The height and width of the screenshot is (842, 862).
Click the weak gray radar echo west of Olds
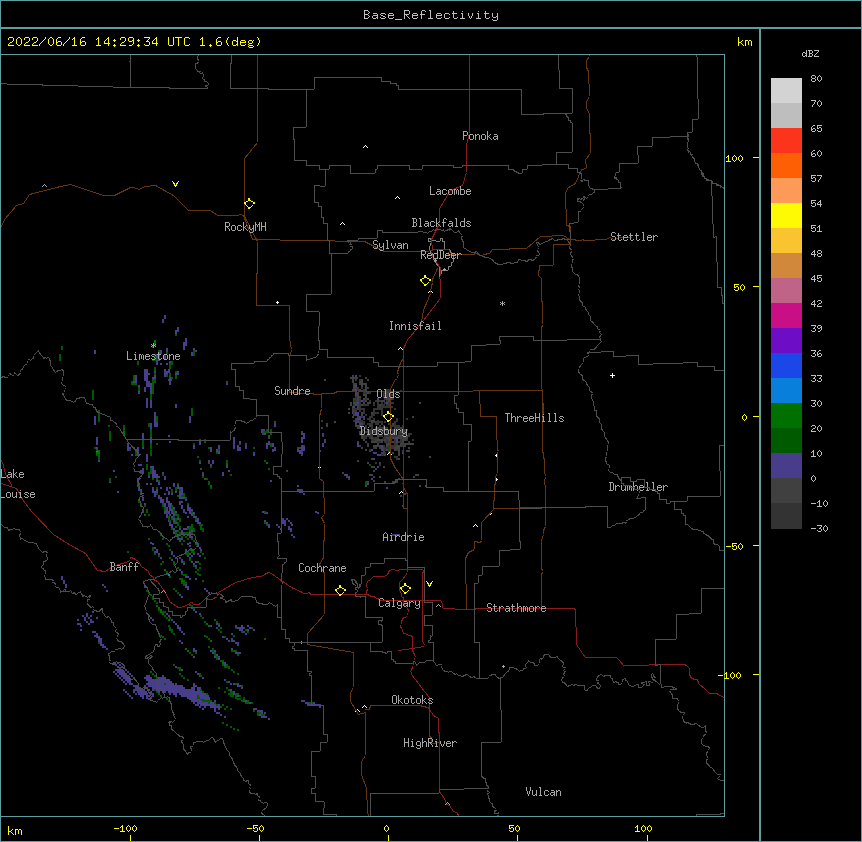tap(361, 398)
